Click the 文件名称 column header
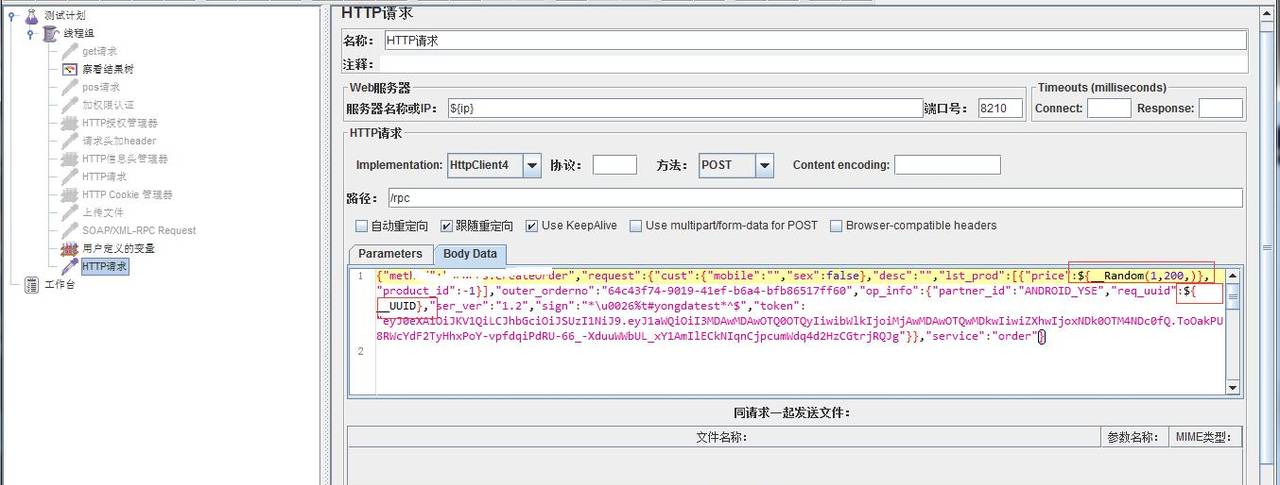This screenshot has width=1280, height=485. pyautogui.click(x=722, y=437)
